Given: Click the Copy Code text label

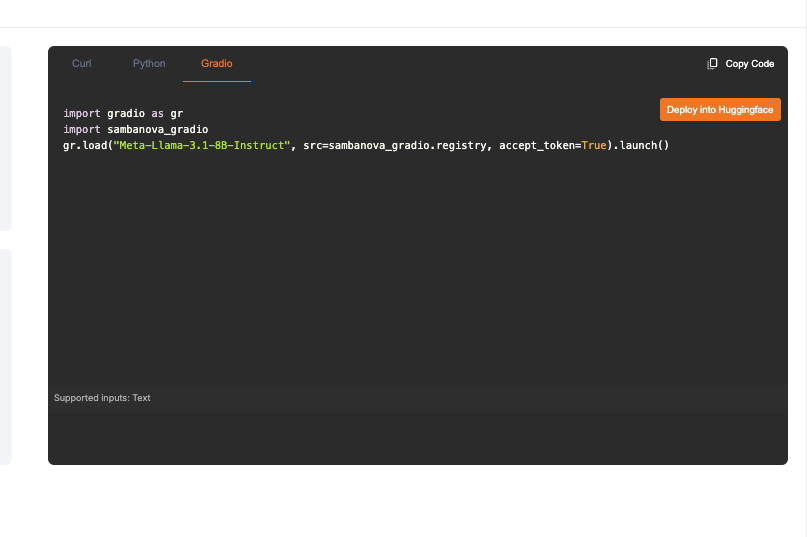Looking at the screenshot, I should pyautogui.click(x=750, y=64).
